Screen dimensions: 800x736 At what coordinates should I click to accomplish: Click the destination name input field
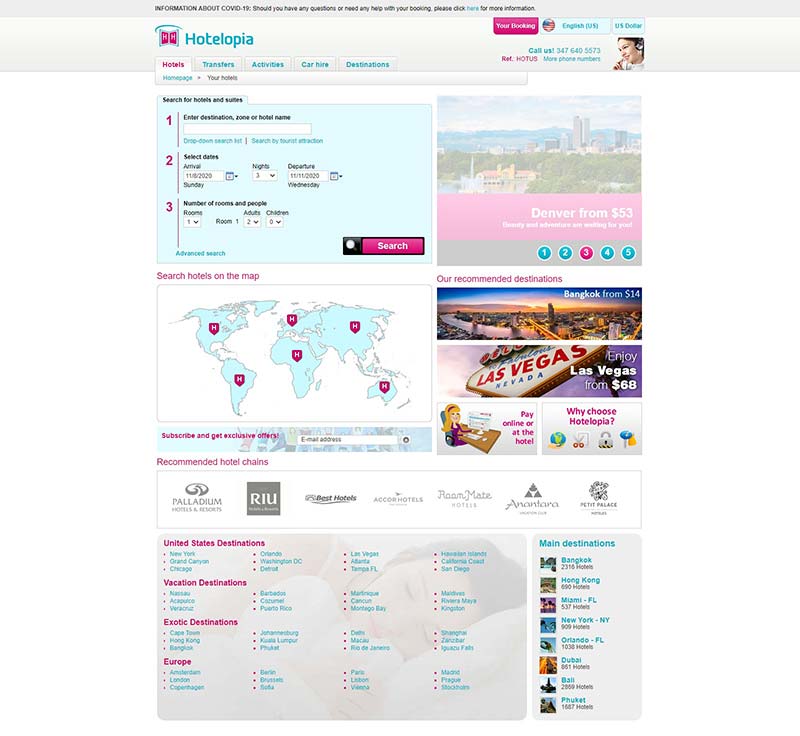pos(247,129)
